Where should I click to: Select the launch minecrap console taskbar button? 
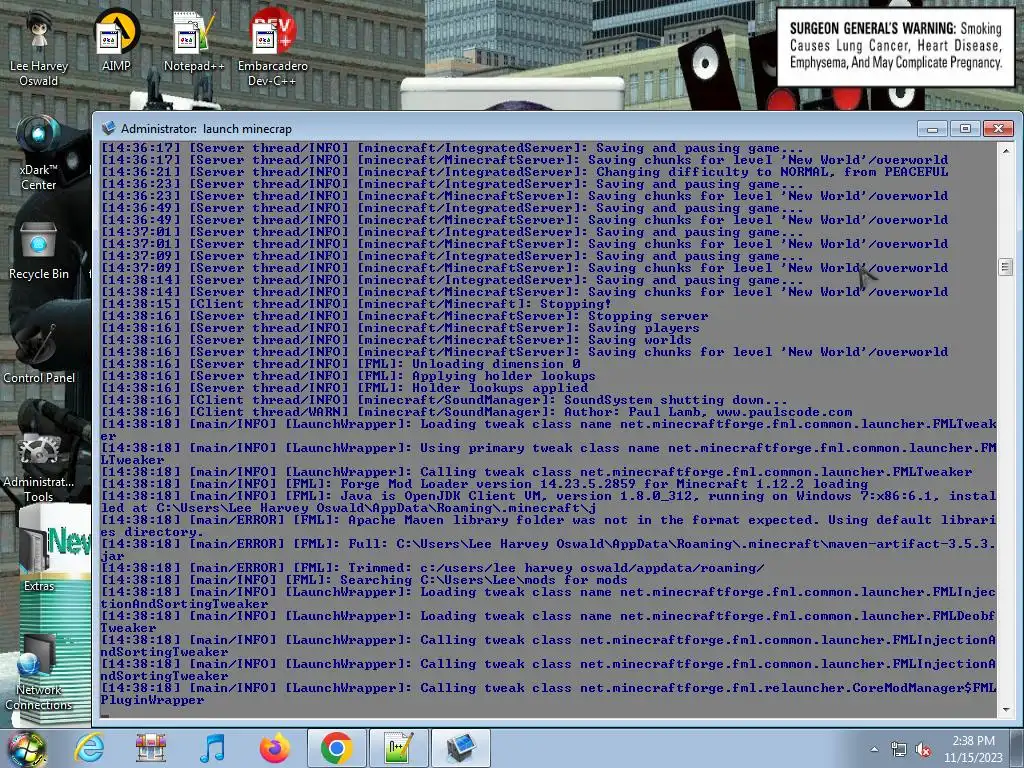pyautogui.click(x=461, y=748)
